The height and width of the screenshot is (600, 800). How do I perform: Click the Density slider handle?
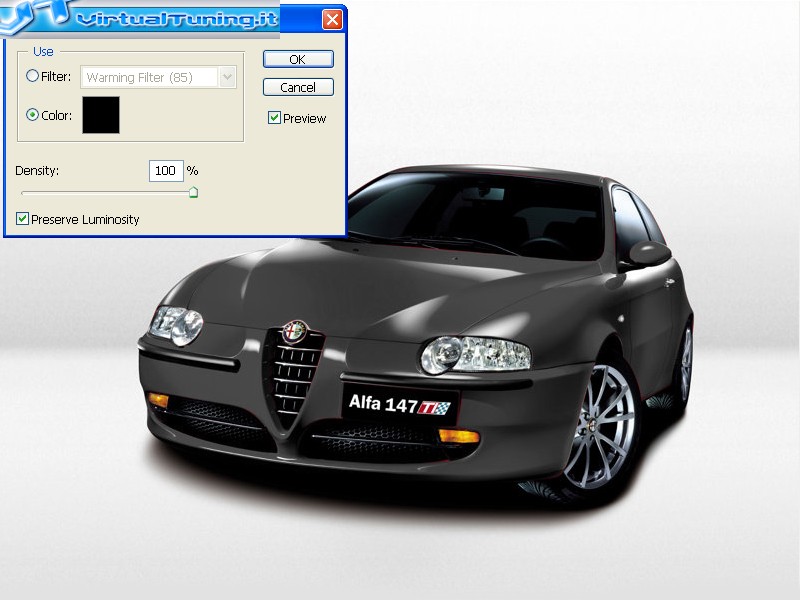[x=193, y=192]
